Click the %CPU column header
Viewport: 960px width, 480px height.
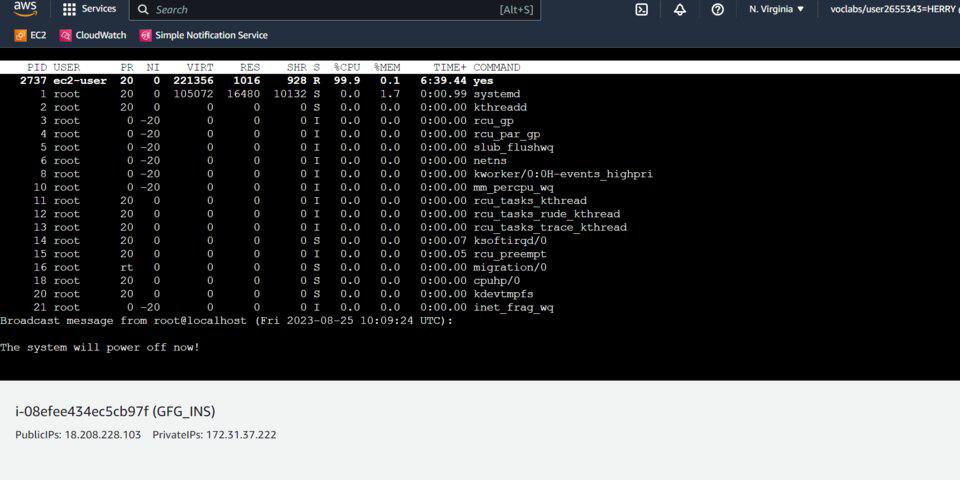347,67
